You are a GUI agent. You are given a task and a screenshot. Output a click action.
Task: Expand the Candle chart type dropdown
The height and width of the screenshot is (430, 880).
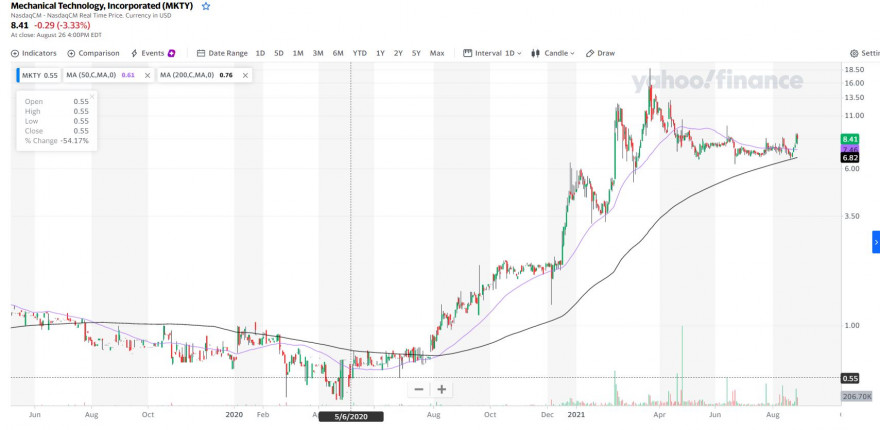point(553,53)
